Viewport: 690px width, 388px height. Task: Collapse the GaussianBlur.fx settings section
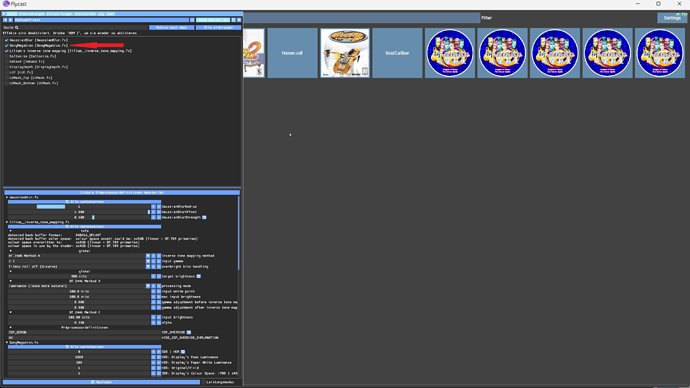[7, 198]
